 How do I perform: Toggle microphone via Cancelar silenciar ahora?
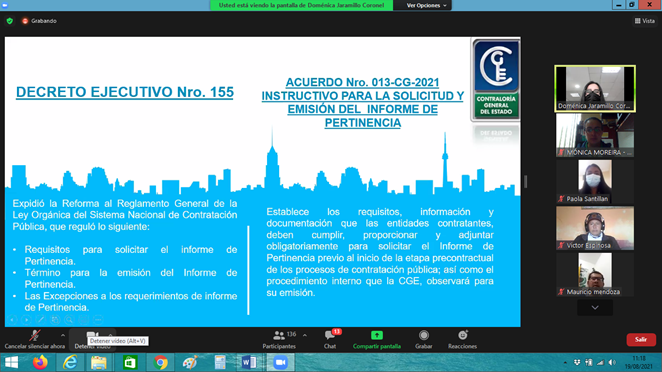click(35, 340)
